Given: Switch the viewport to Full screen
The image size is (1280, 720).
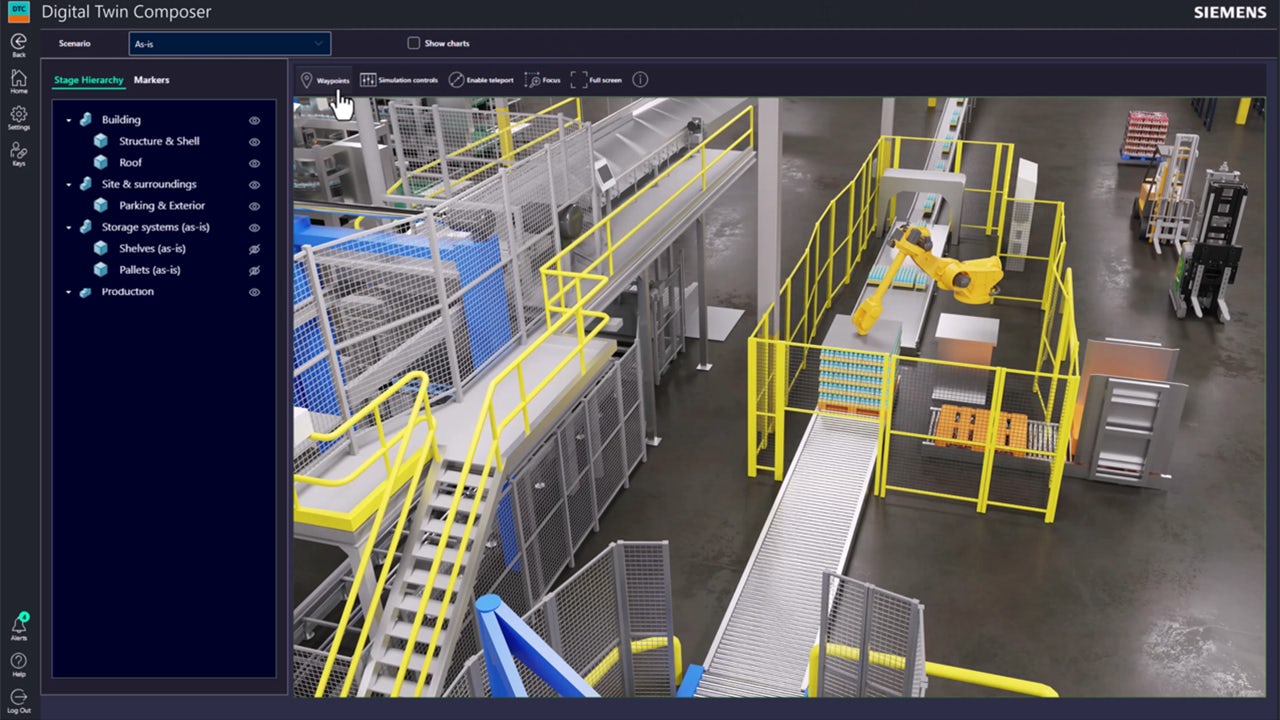Looking at the screenshot, I should (596, 80).
